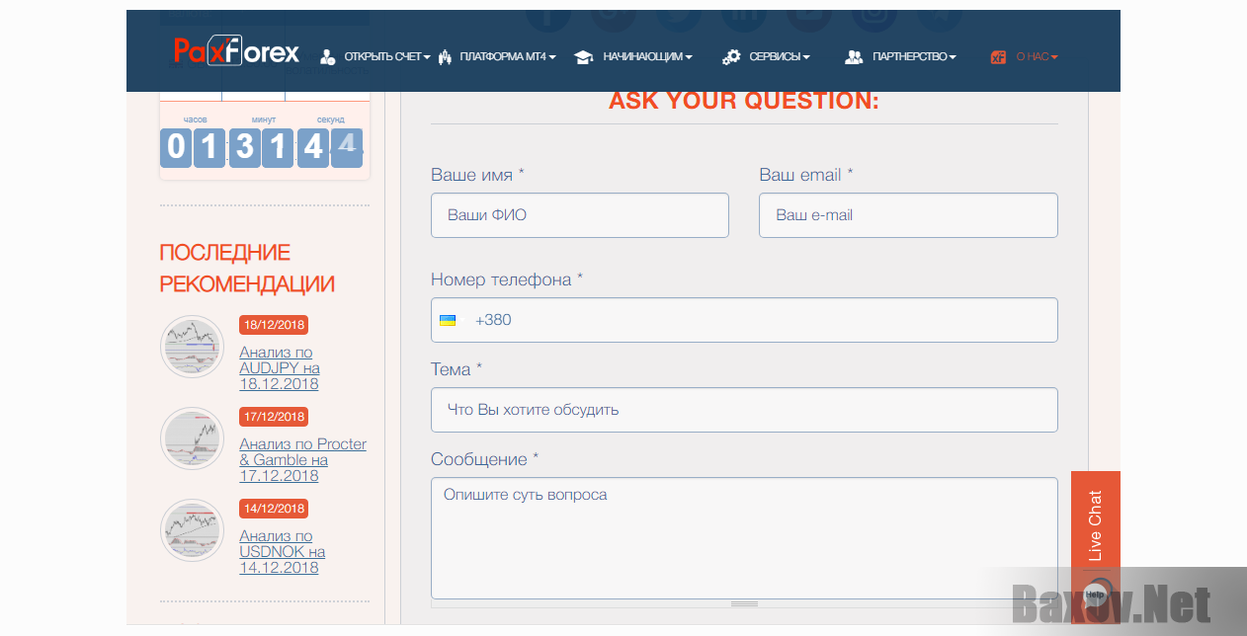The width and height of the screenshot is (1247, 636).
Task: Click the open account person icon
Action: point(327,57)
